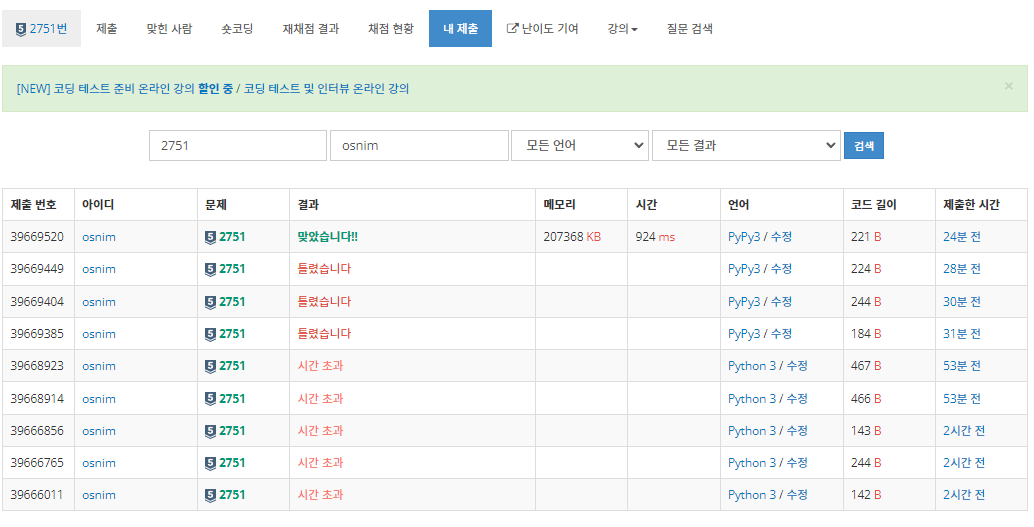1034x527 pixels.
Task: Open the 모든 결과 result dropdown
Action: [746, 145]
